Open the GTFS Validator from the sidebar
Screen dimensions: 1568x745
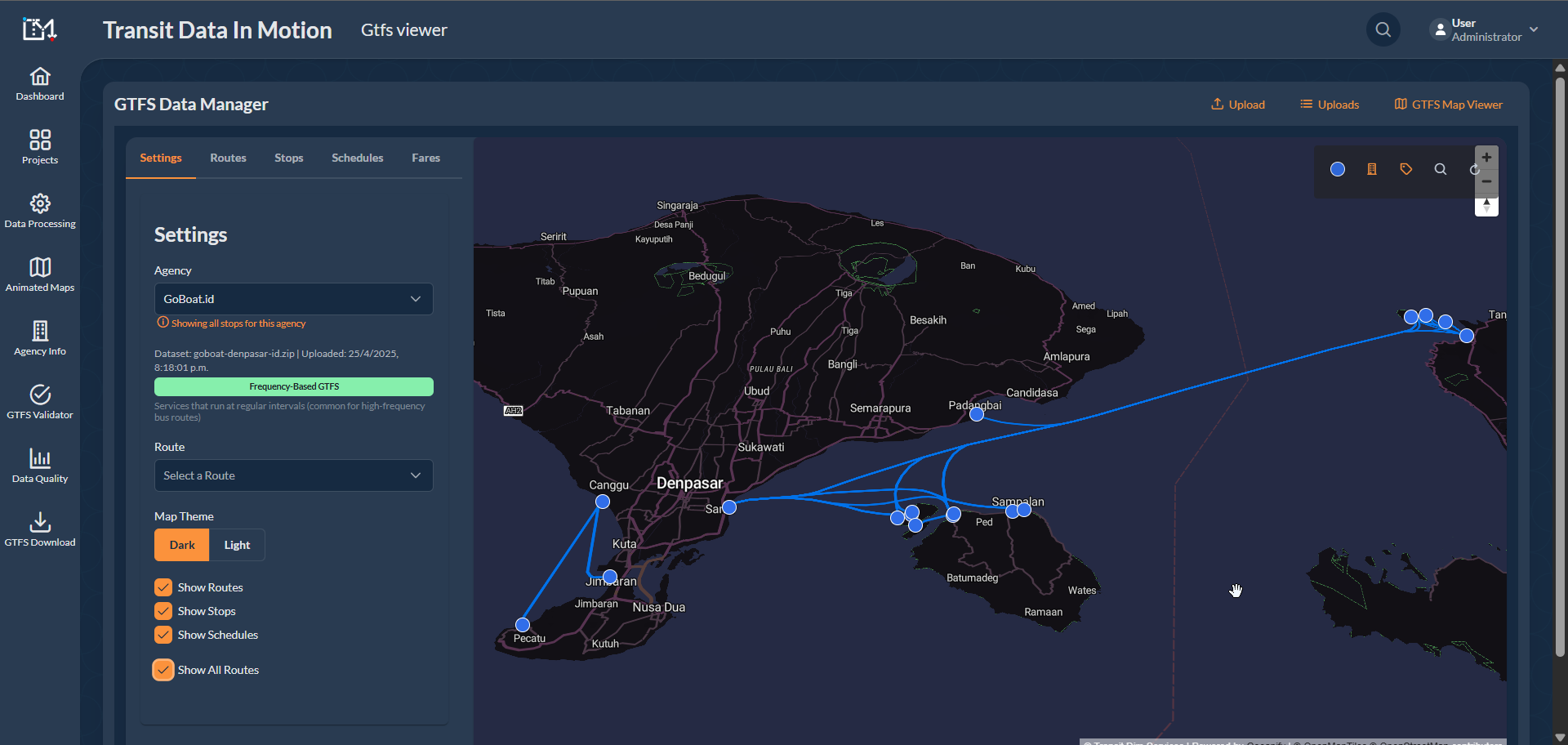click(x=40, y=402)
